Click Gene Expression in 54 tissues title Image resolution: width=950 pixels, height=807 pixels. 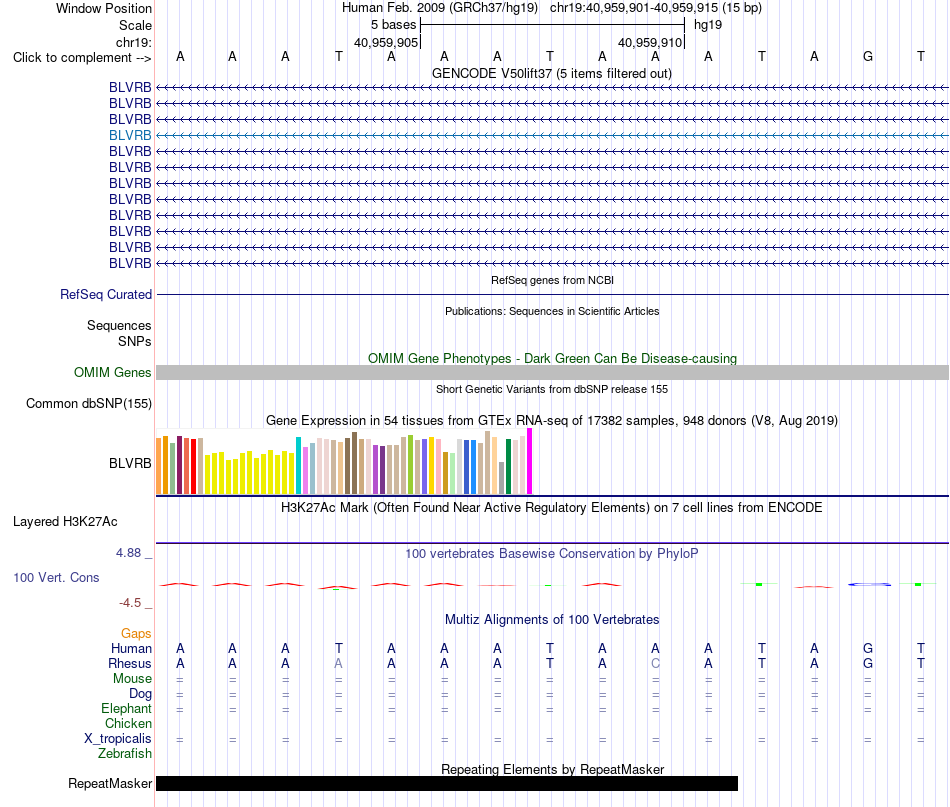coord(552,420)
